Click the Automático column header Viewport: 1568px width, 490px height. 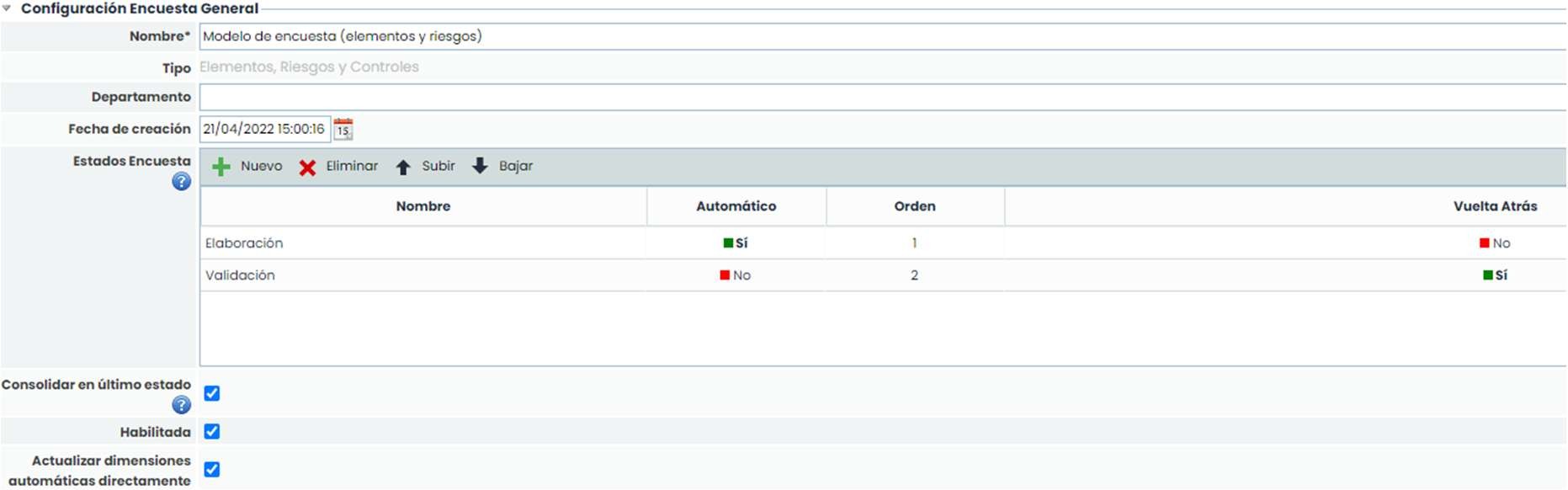point(736,206)
